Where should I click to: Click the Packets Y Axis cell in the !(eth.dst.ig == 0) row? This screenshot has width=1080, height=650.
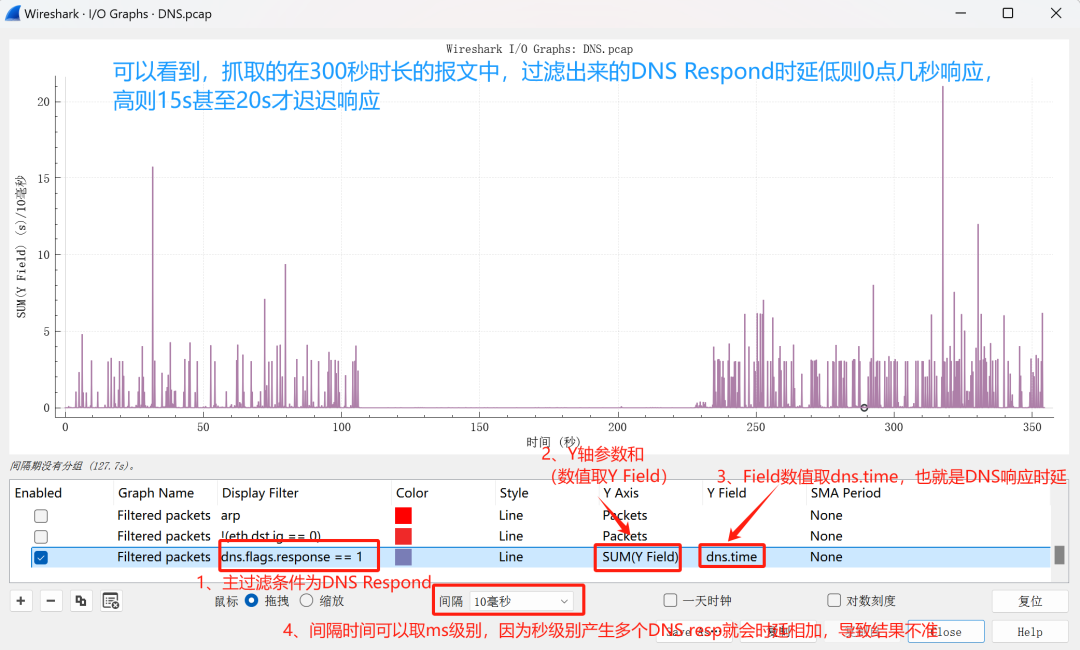[x=625, y=536]
